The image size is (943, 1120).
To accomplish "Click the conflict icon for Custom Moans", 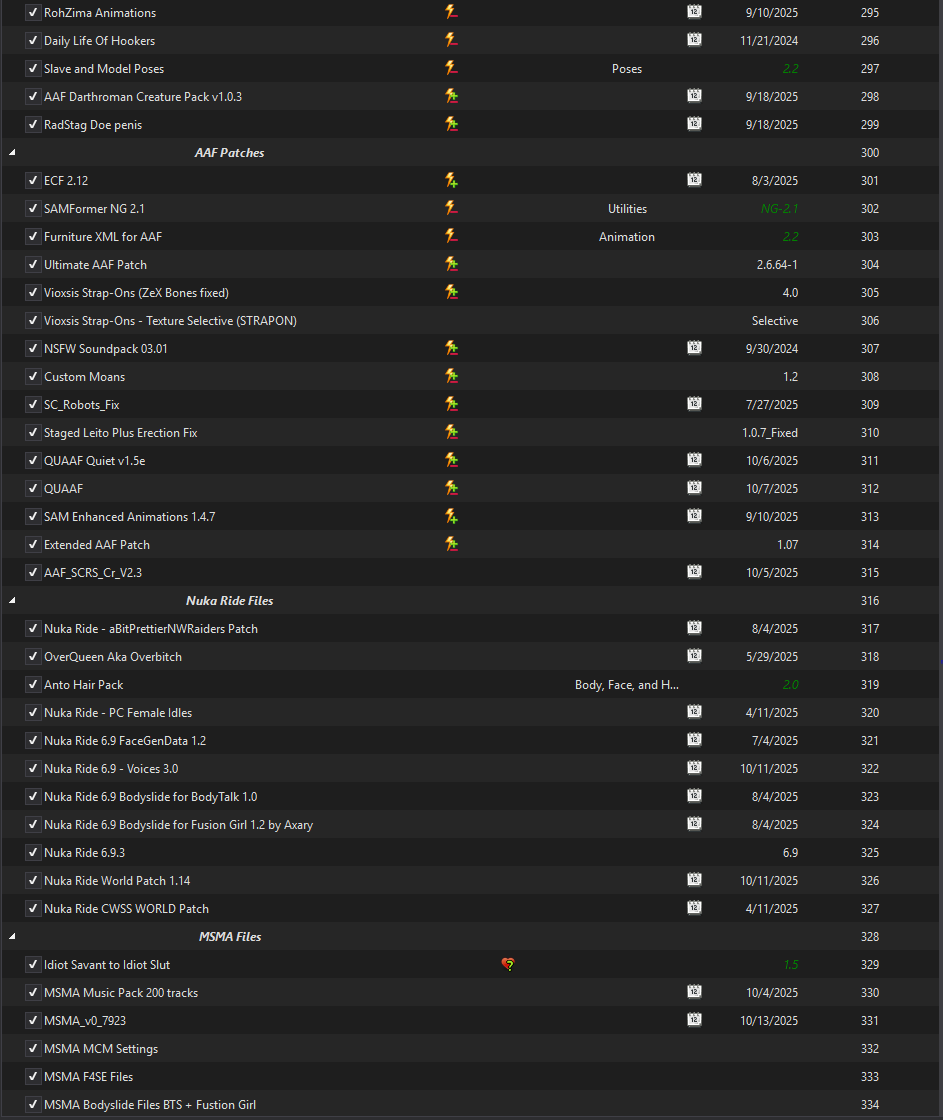I will (451, 376).
